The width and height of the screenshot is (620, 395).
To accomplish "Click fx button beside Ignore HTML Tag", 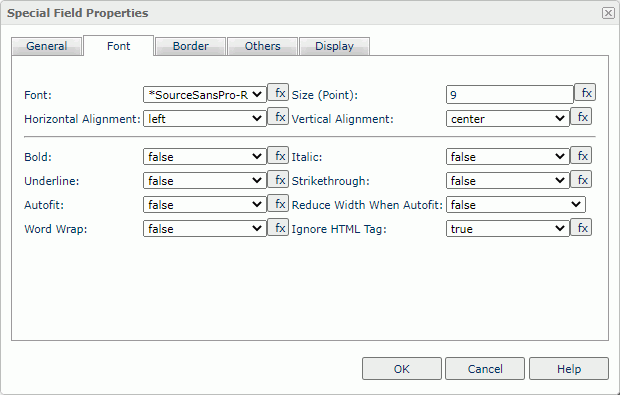I will click(581, 227).
